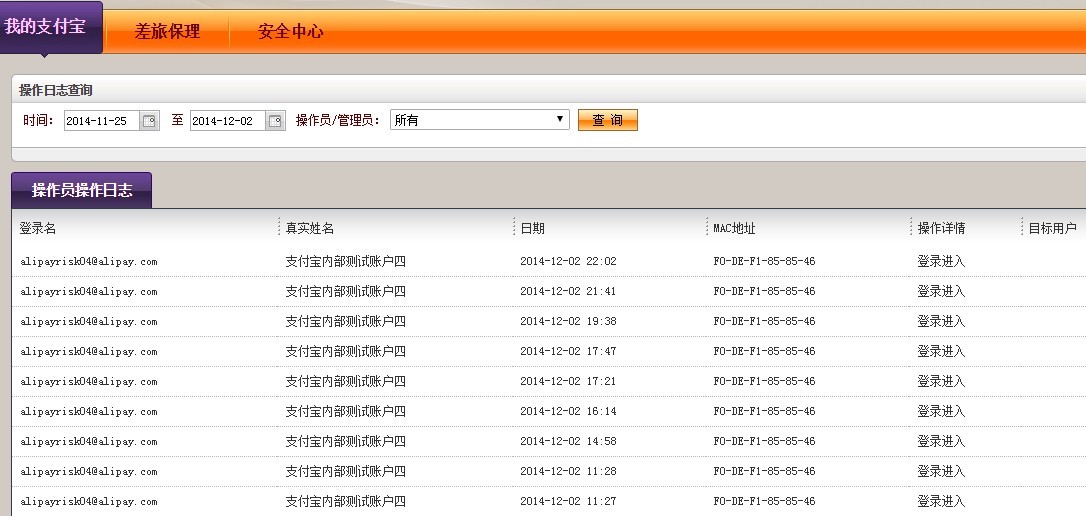The width and height of the screenshot is (1086, 516).
Task: Select the 操作员操作日志 tab
Action: pyautogui.click(x=81, y=190)
